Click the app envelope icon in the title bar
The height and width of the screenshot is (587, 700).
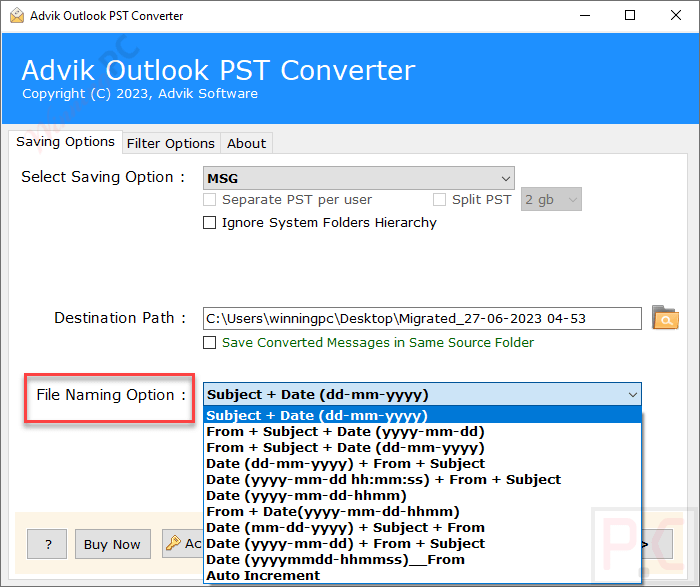[17, 16]
